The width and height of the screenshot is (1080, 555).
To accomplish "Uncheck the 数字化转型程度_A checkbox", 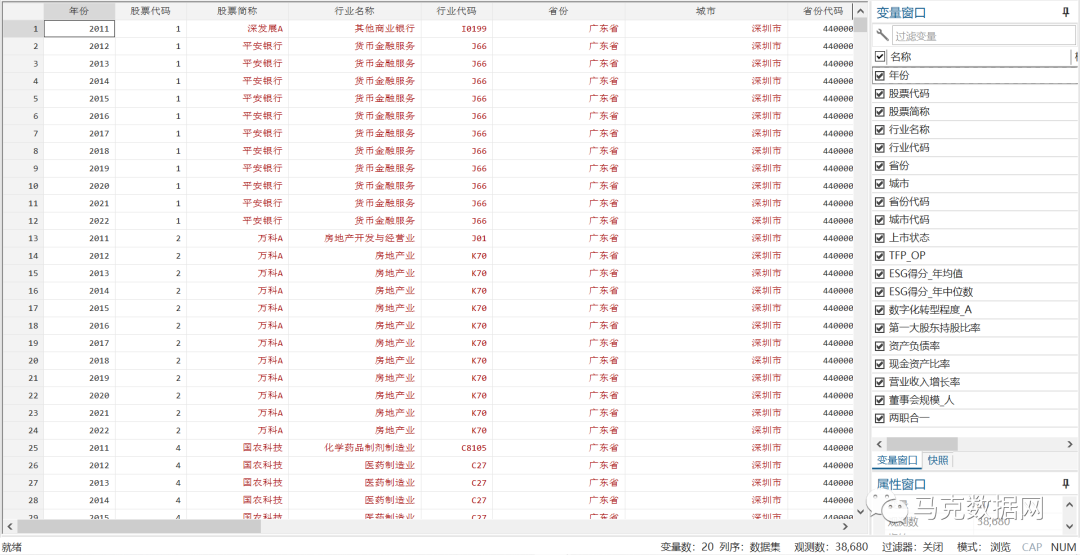I will point(880,310).
